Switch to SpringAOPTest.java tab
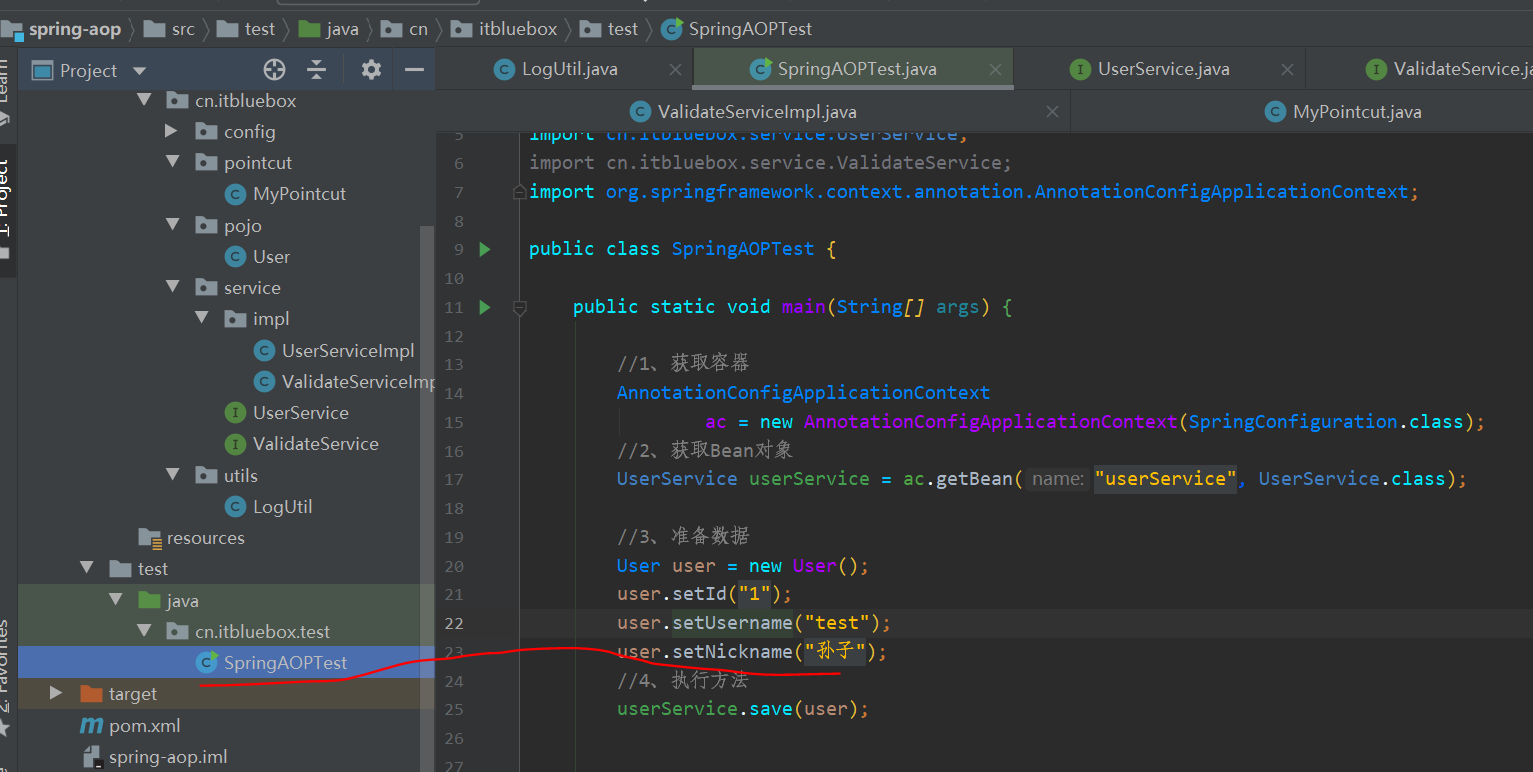 857,69
